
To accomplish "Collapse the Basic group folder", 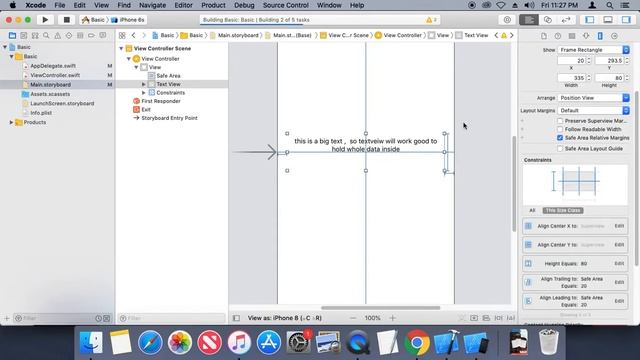I will pyautogui.click(x=11, y=56).
